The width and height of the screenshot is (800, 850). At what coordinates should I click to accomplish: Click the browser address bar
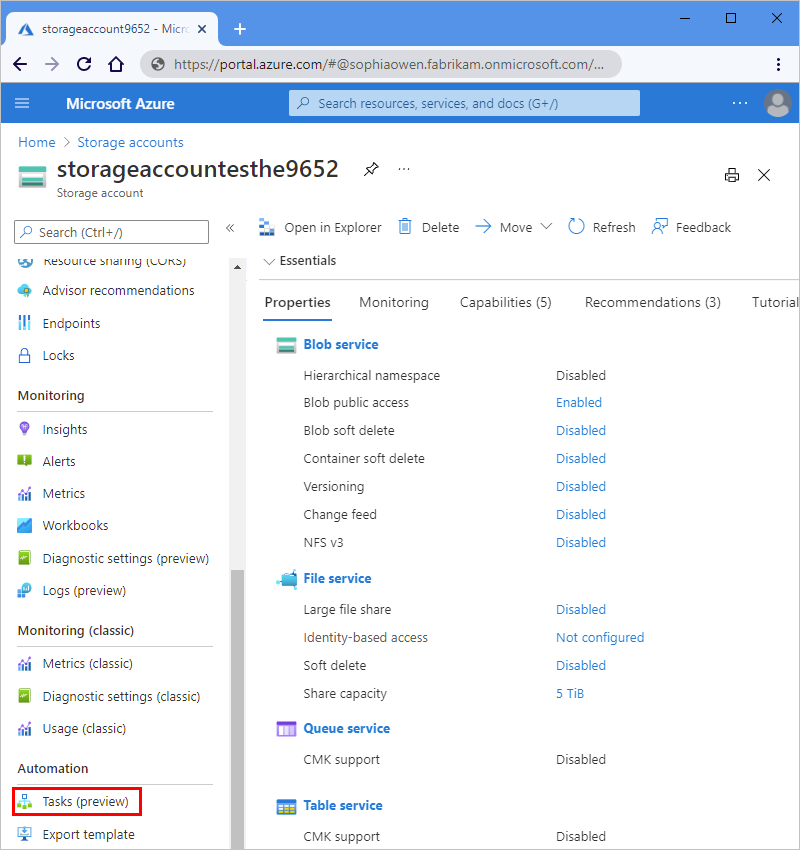380,64
